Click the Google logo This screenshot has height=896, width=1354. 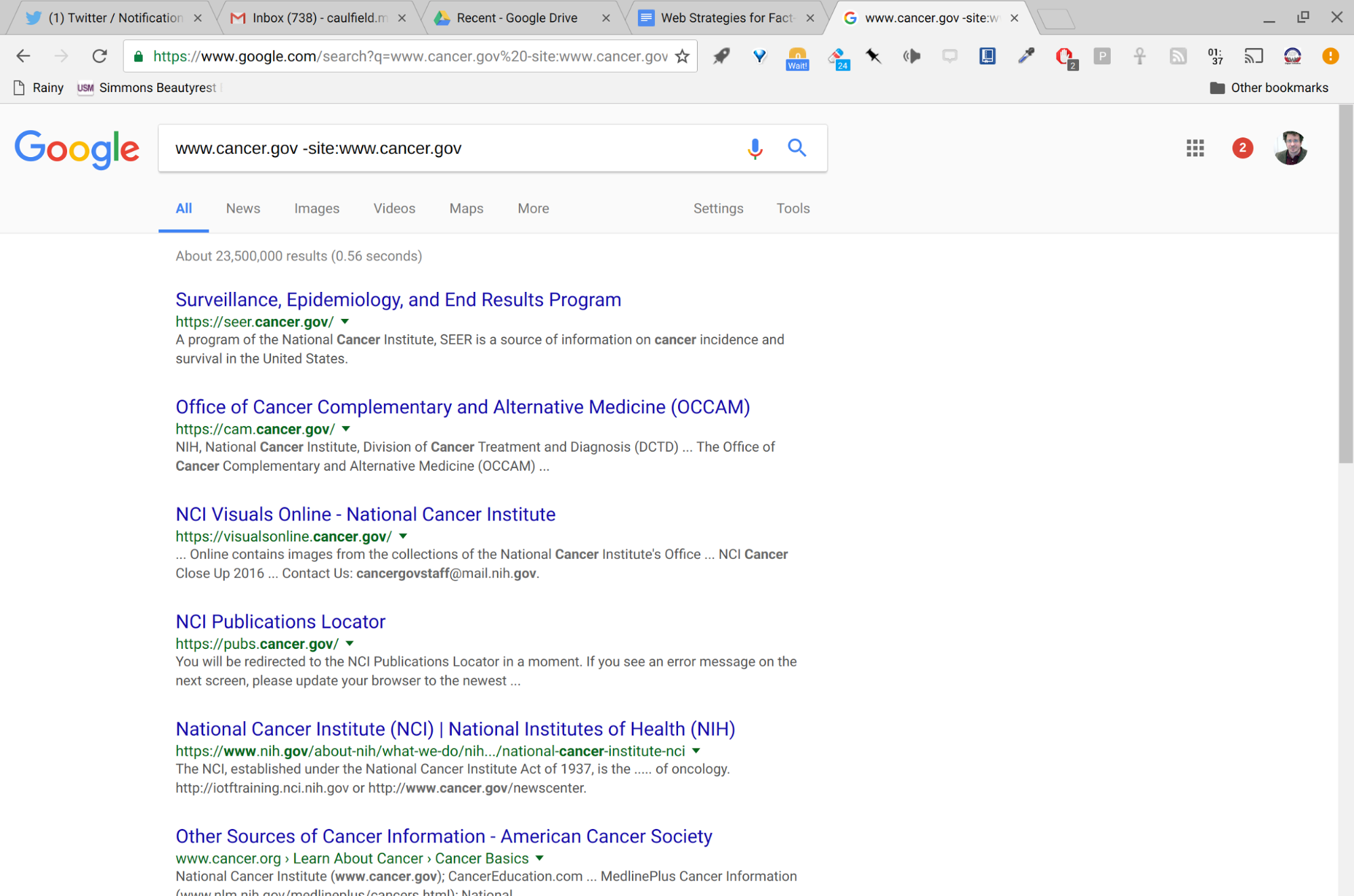77,149
